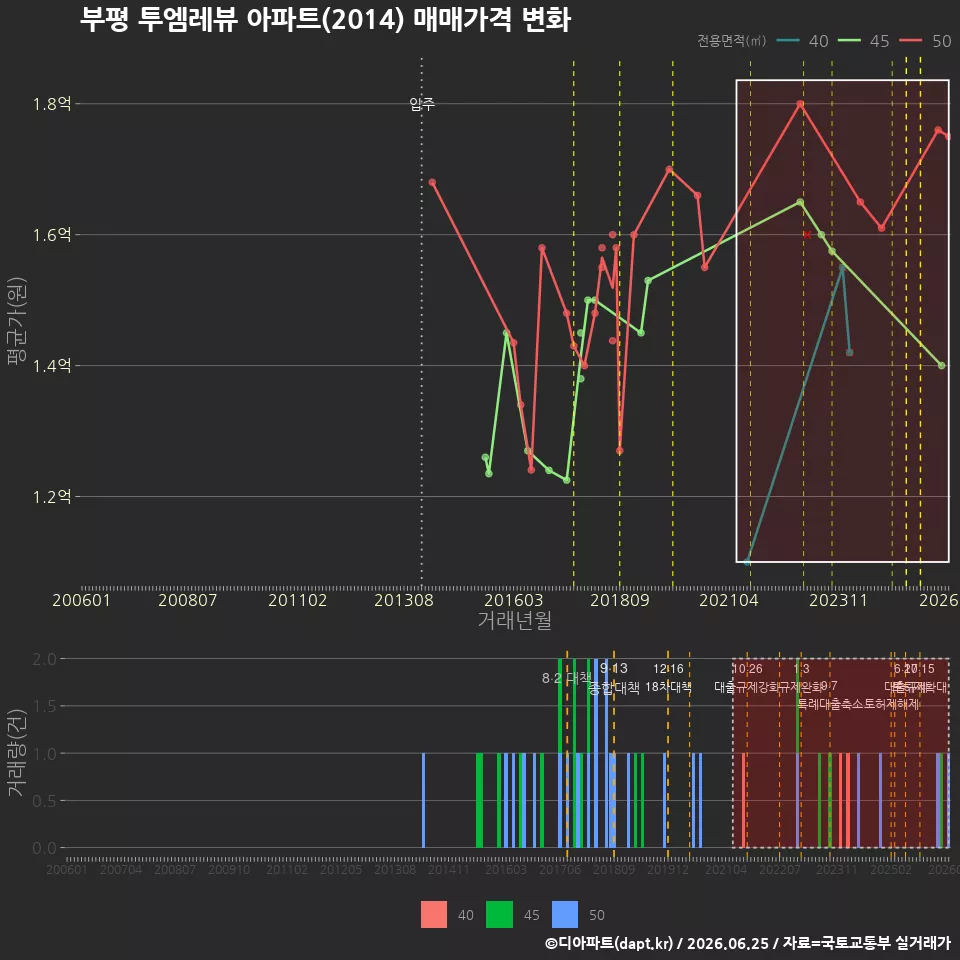Image resolution: width=960 pixels, height=960 pixels.
Task: Click the 9·13 종합대책 annotation
Action: click(614, 678)
